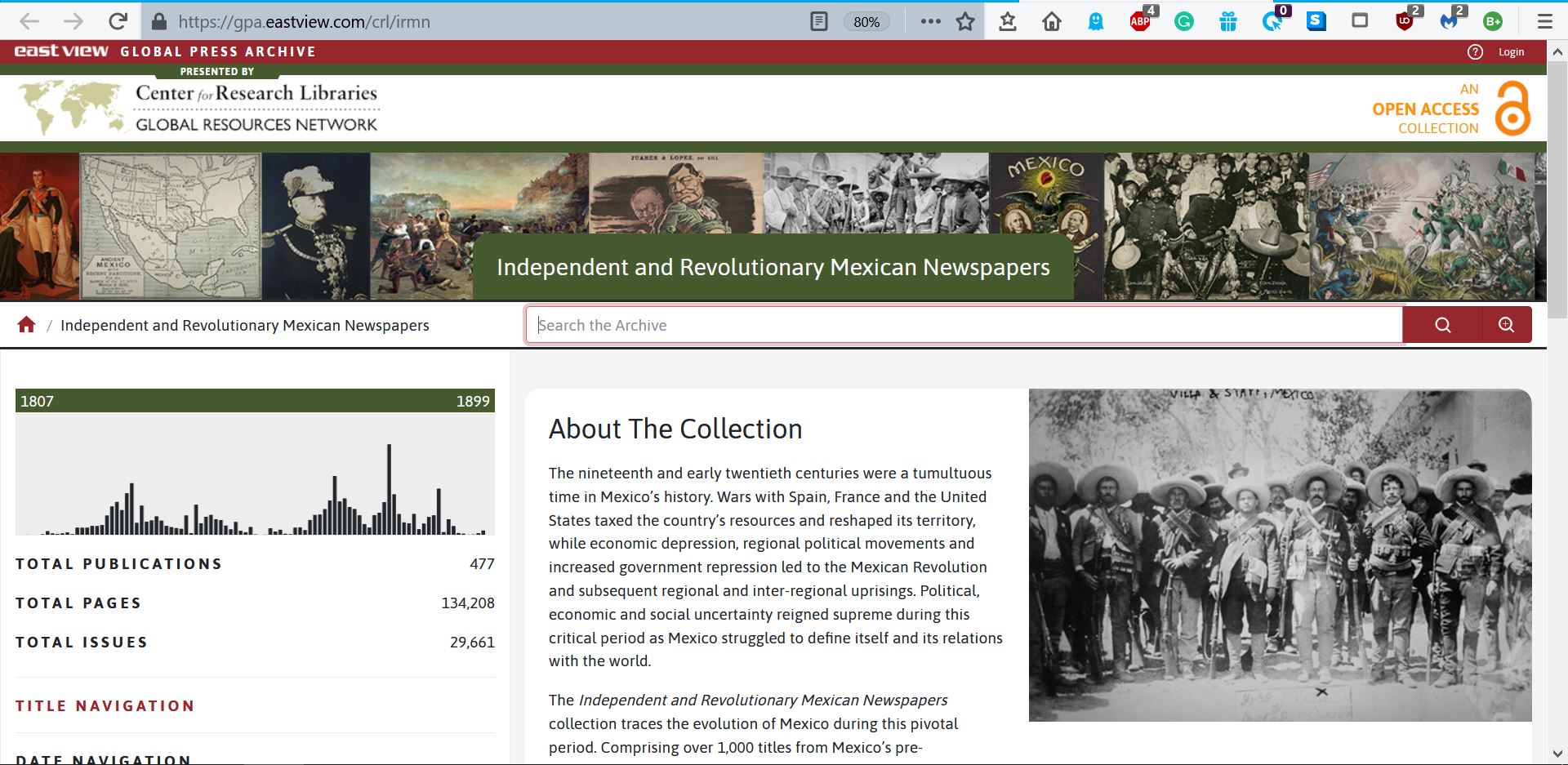Viewport: 1568px width, 765px height.
Task: Click the Ghostery ghost extension icon
Action: 1096,21
